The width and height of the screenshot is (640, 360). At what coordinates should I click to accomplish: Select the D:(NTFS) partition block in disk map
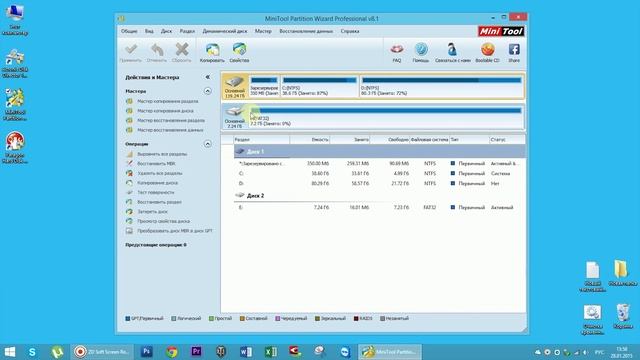[442, 86]
